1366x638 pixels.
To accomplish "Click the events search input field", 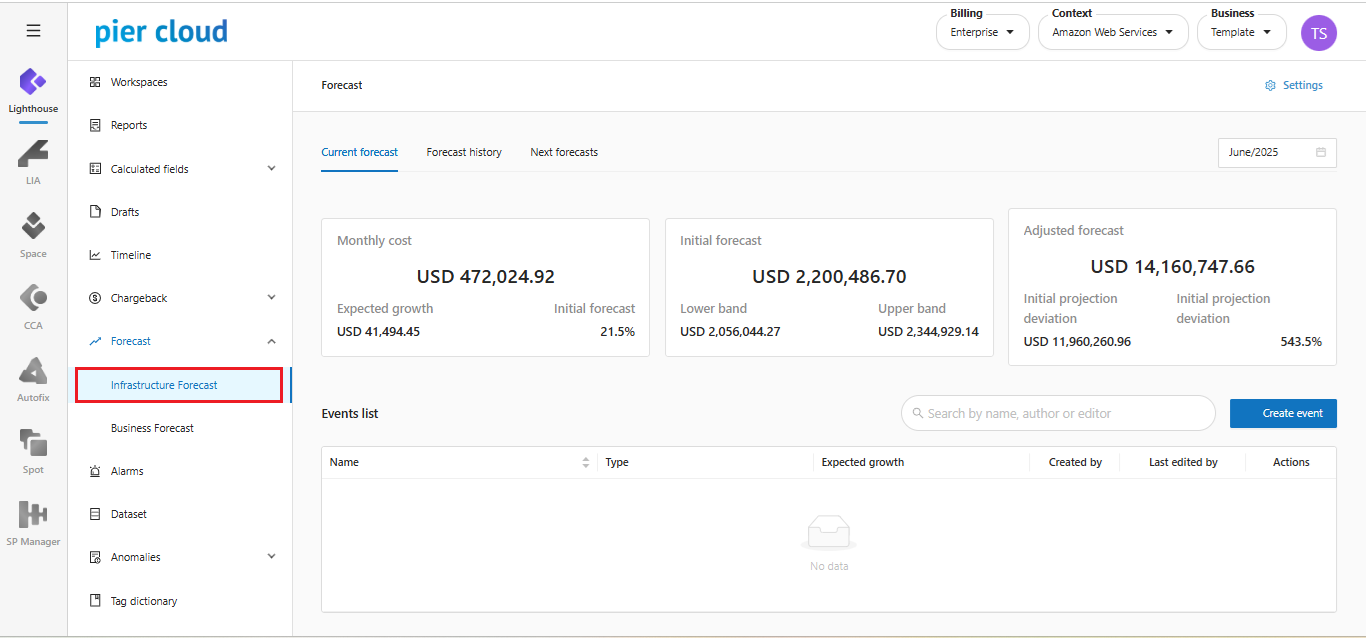I will coord(1058,414).
